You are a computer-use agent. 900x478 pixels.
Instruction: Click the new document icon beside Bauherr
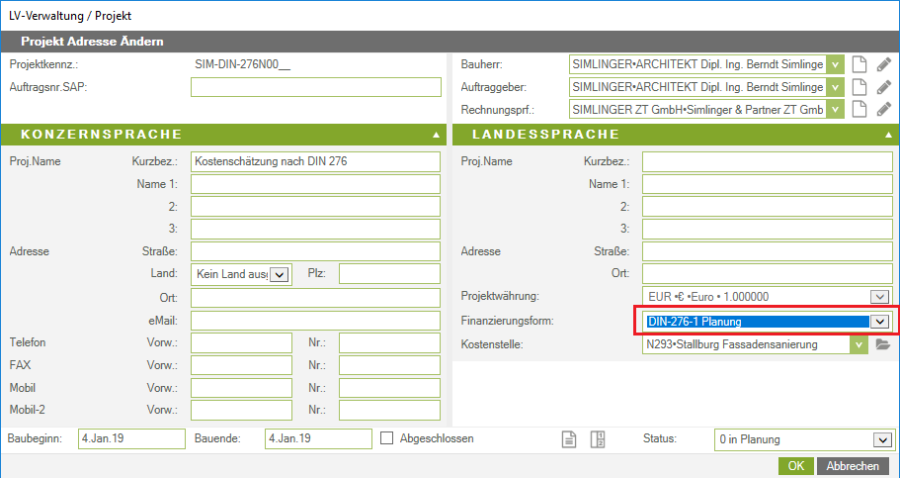[x=859, y=64]
